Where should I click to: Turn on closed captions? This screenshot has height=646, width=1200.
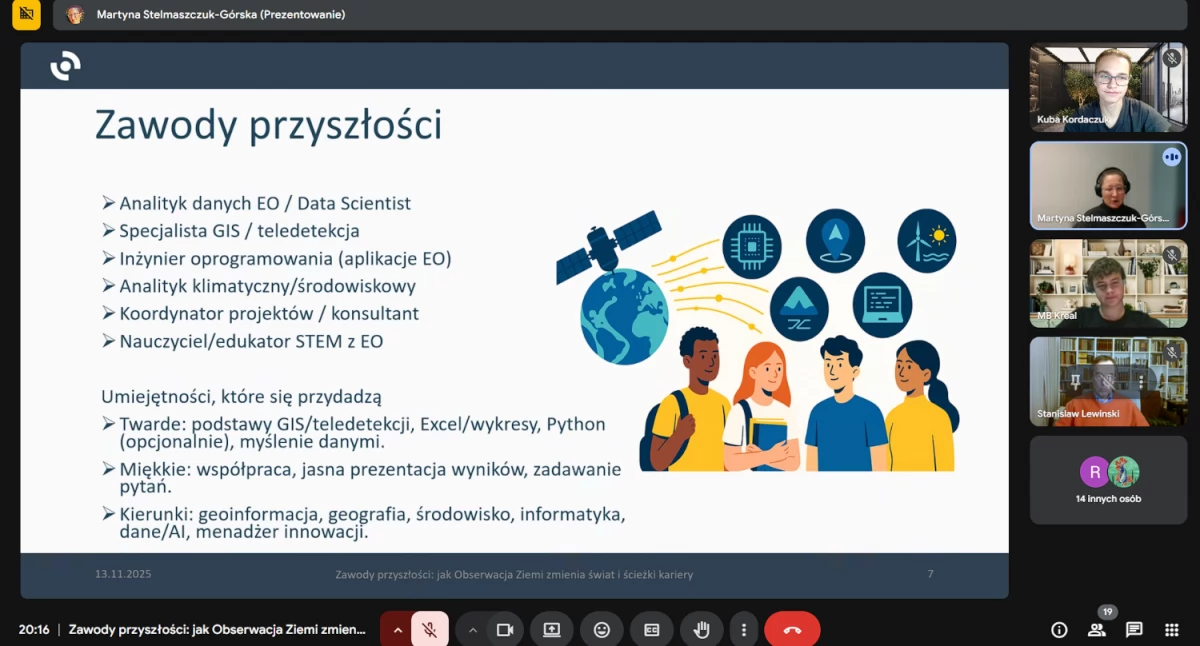coord(652,630)
